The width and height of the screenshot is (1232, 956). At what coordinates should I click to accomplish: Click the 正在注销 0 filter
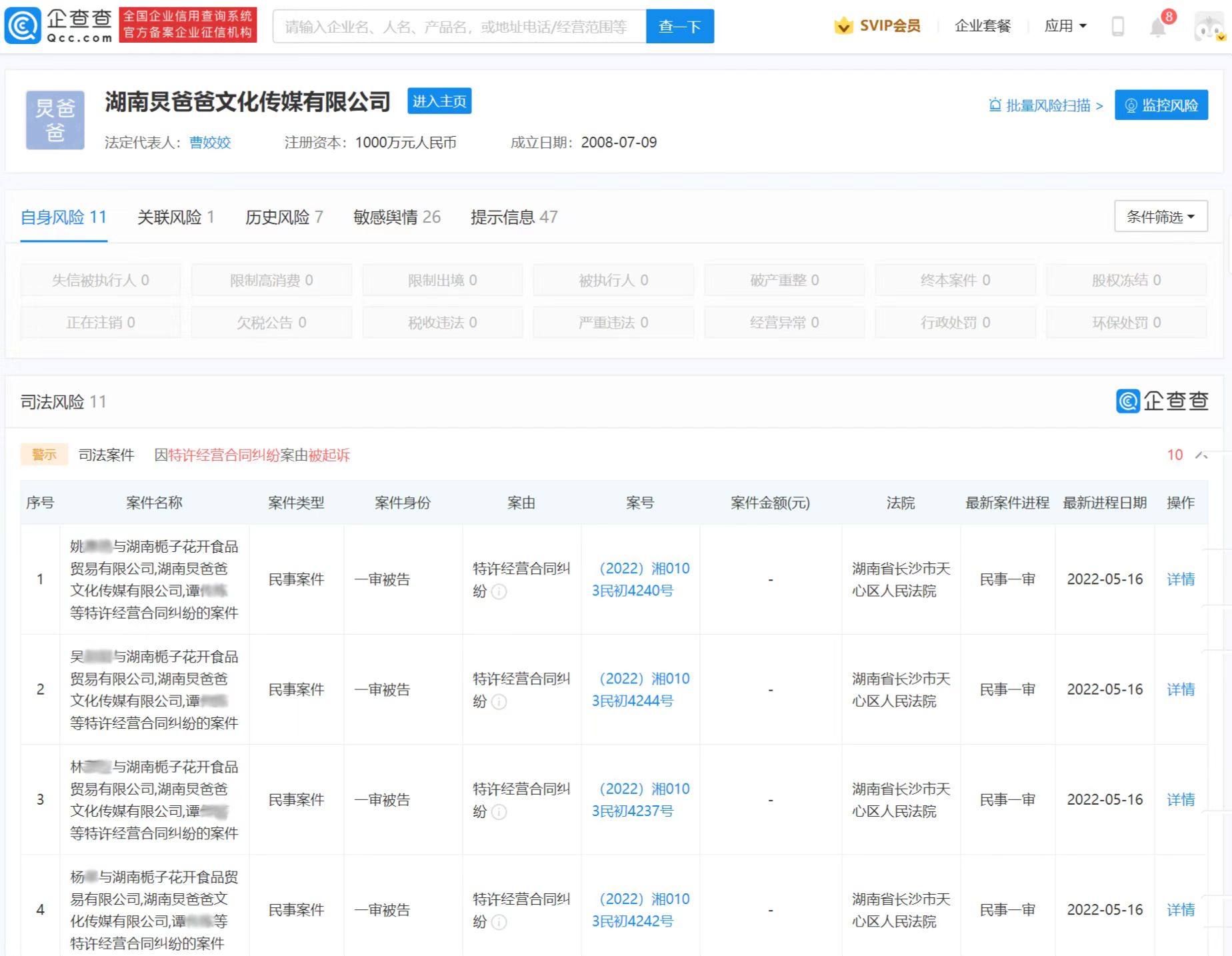pyautogui.click(x=101, y=323)
